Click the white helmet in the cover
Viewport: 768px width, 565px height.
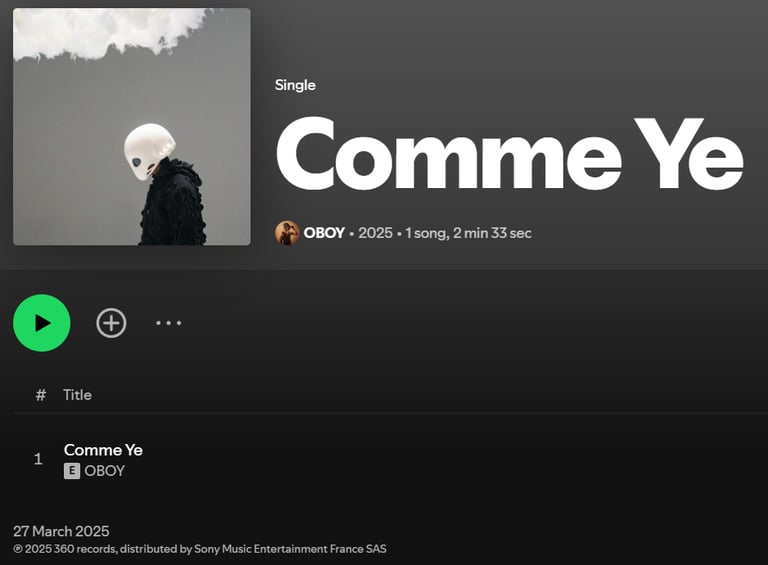pos(148,151)
